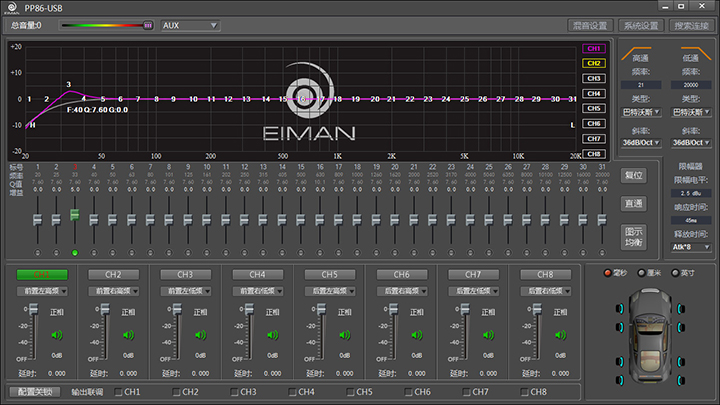Enable CH2 output link checkbox

click(176, 392)
